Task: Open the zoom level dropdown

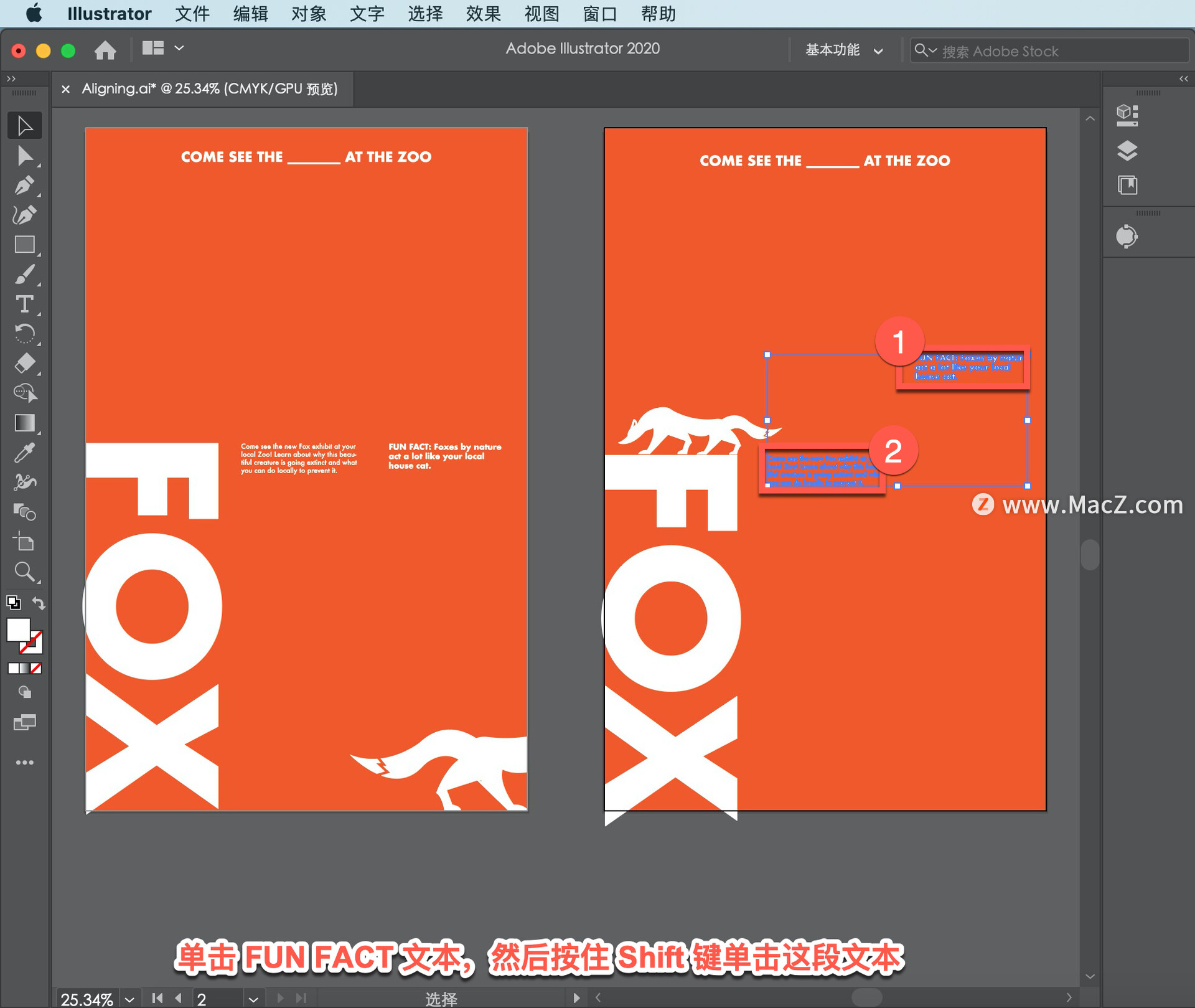Action: click(129, 999)
